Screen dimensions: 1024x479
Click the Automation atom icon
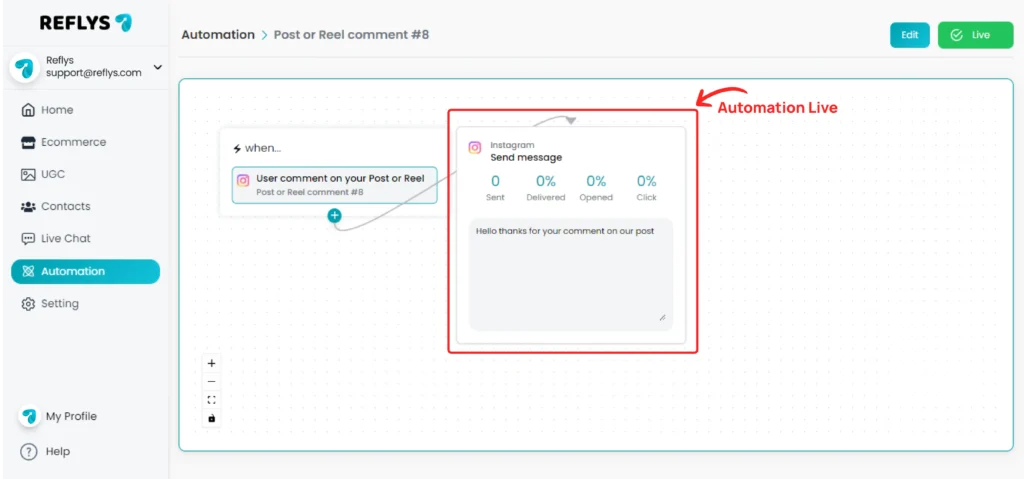(x=28, y=271)
